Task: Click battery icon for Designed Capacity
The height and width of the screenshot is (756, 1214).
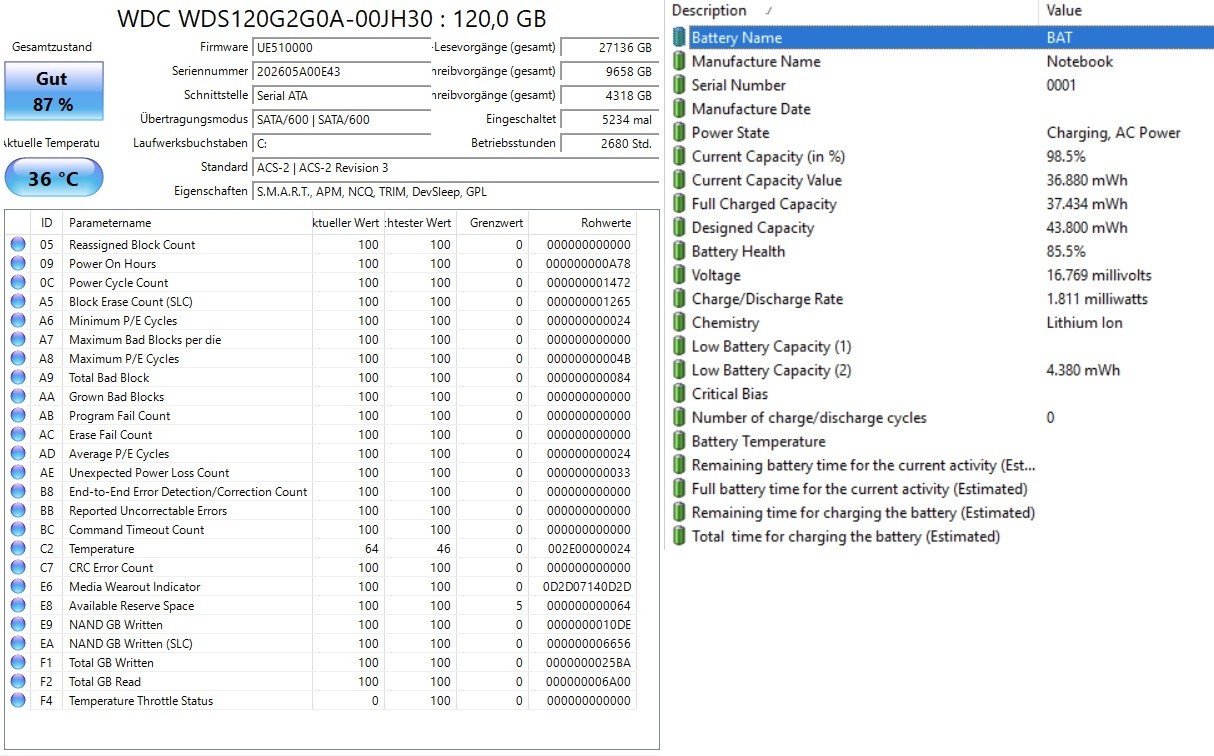Action: [x=680, y=228]
